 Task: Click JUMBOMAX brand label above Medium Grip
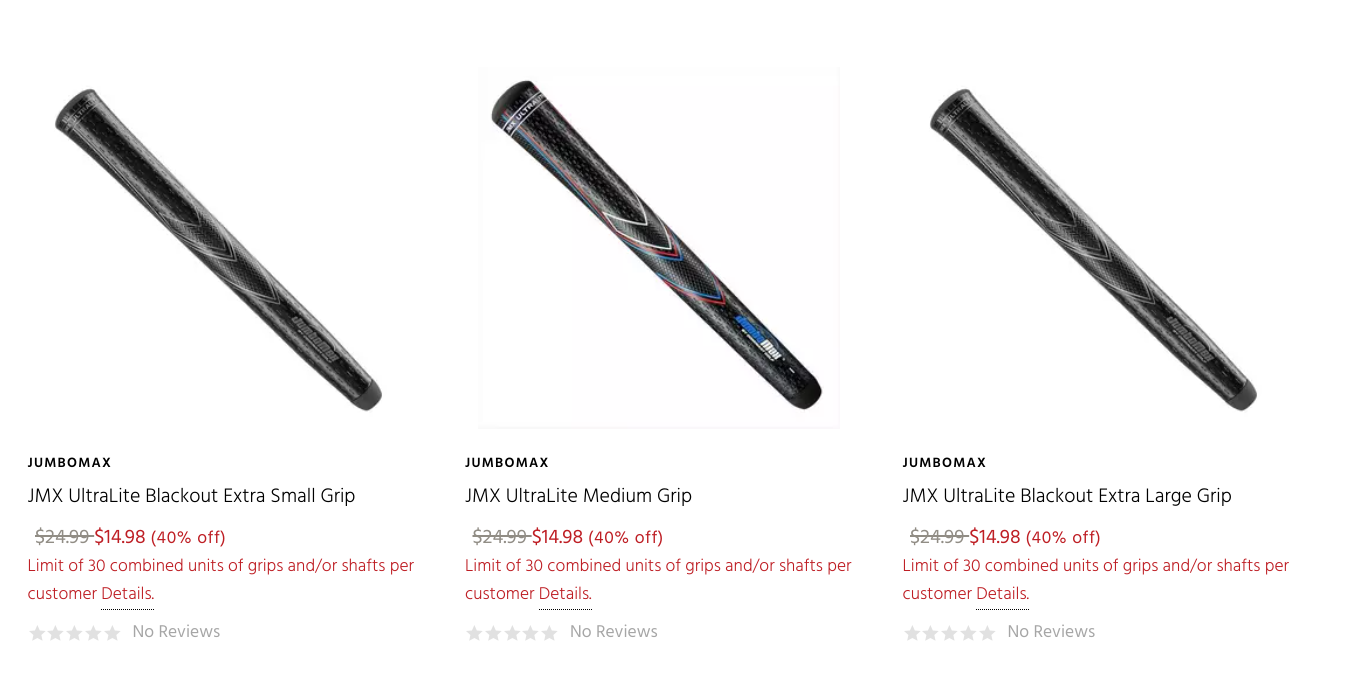pyautogui.click(x=507, y=463)
